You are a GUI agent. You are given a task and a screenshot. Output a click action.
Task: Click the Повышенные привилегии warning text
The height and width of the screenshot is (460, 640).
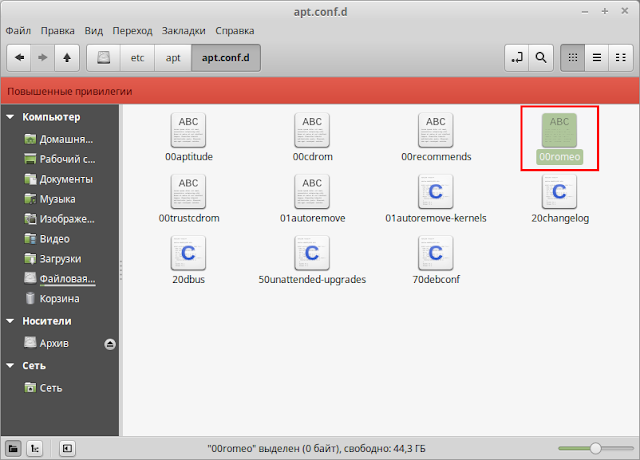pos(70,91)
